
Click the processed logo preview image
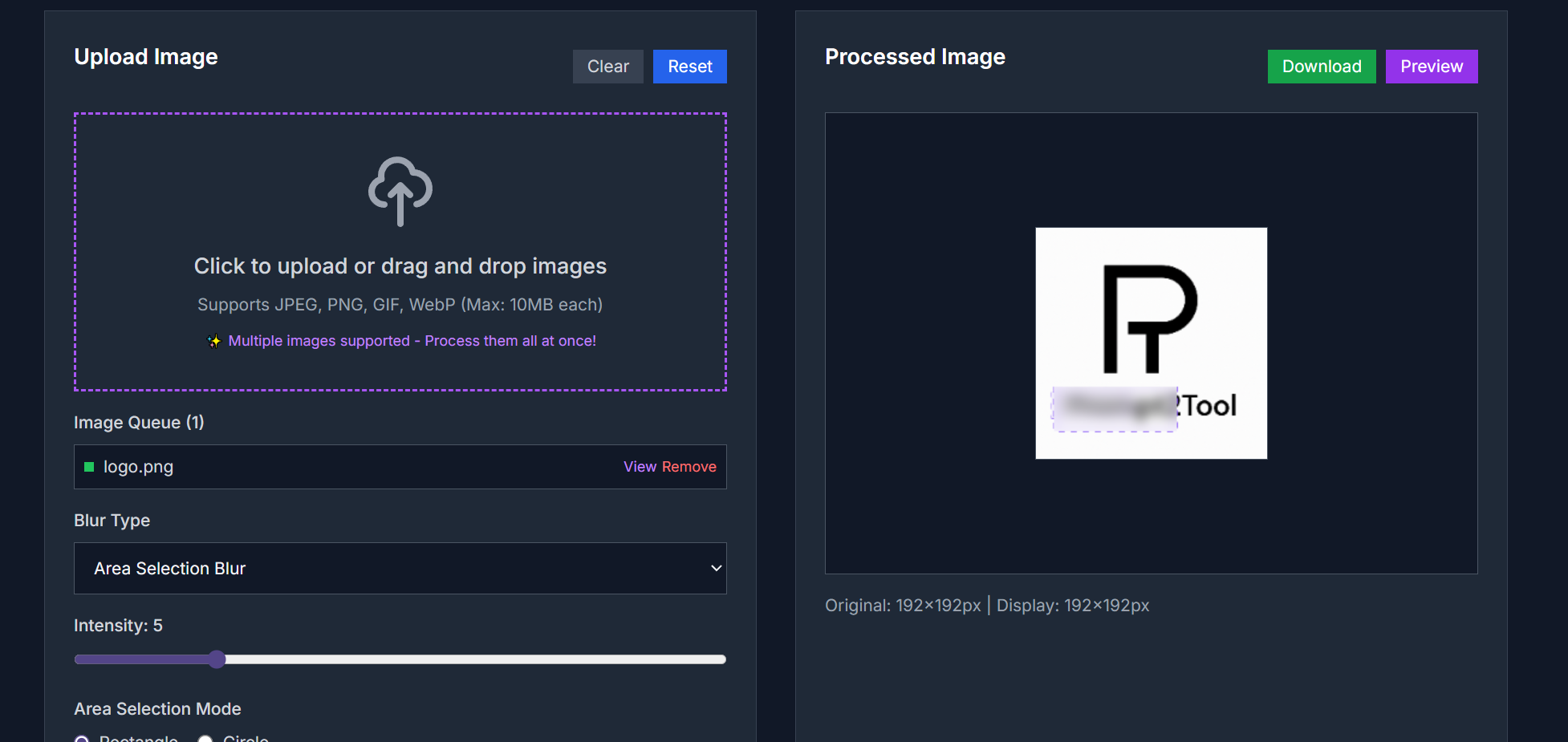(x=1151, y=343)
